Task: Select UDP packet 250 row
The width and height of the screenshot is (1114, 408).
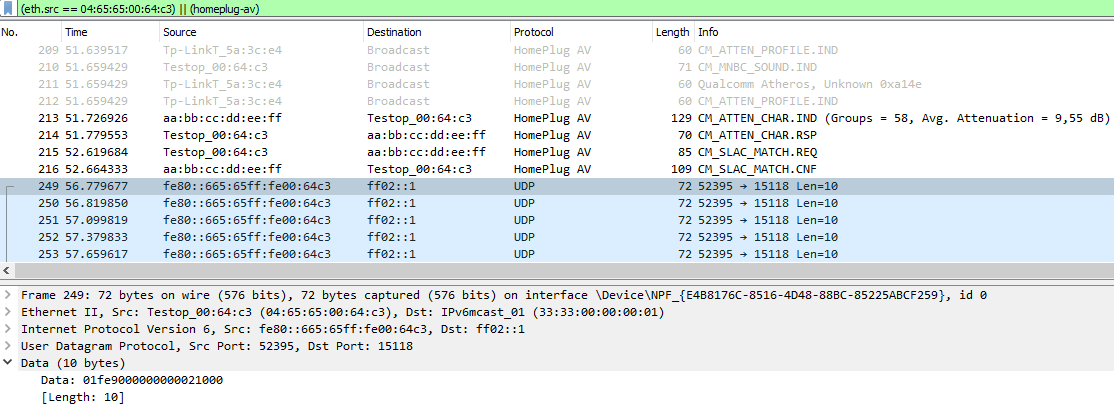Action: [557, 203]
